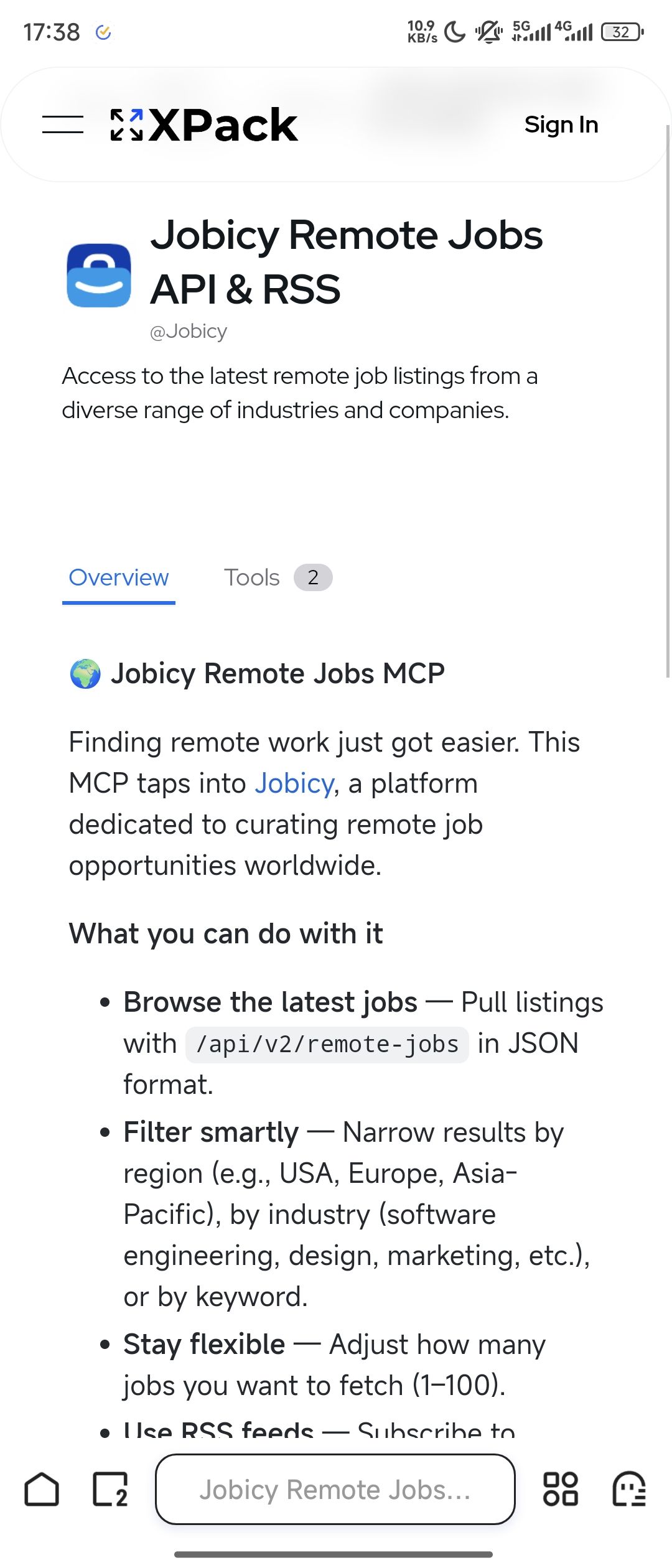The image size is (672, 1568).
Task: Open the browser tabs switcher
Action: 111,1490
